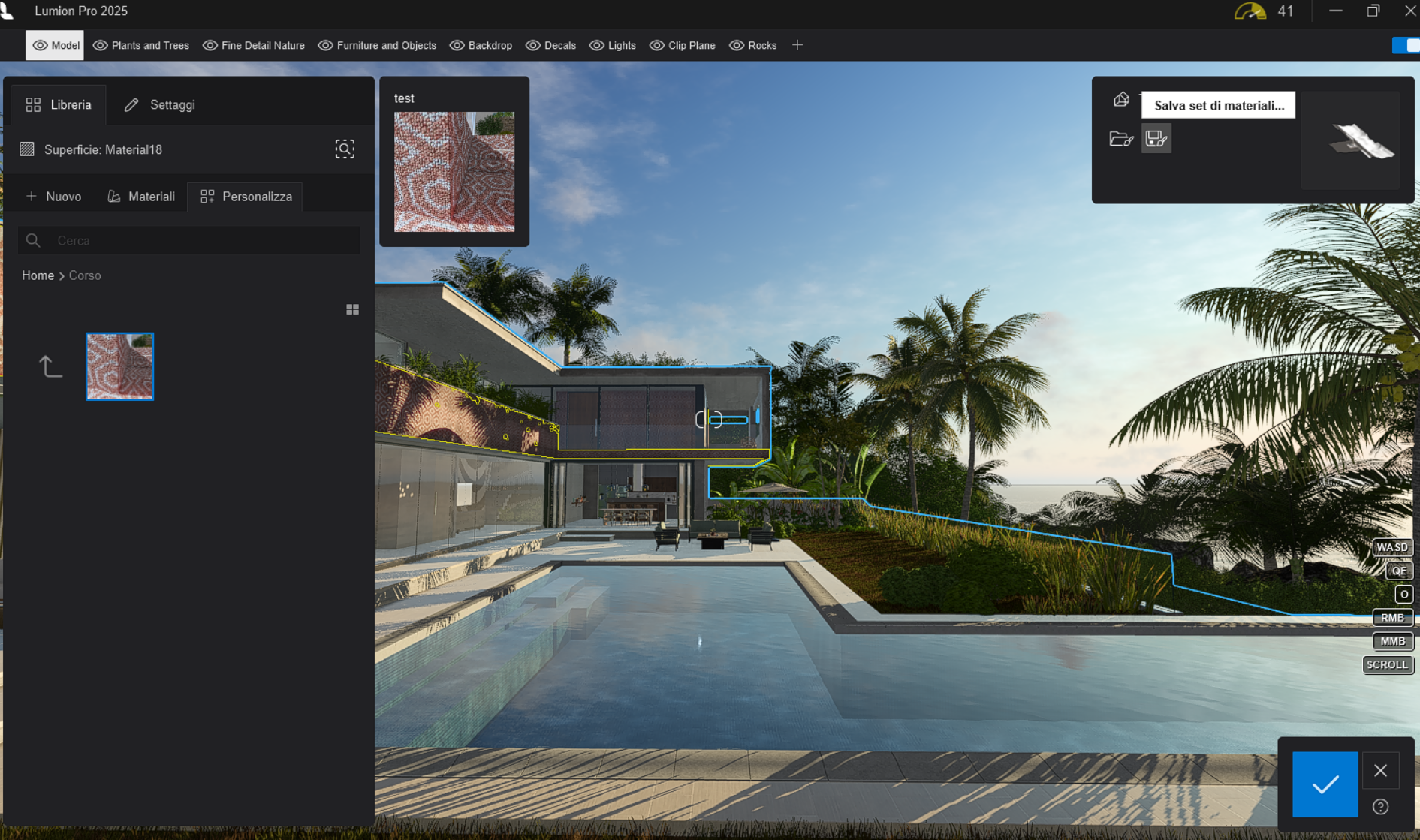Viewport: 1420px width, 840px height.
Task: Select the Lights layer
Action: [x=613, y=45]
